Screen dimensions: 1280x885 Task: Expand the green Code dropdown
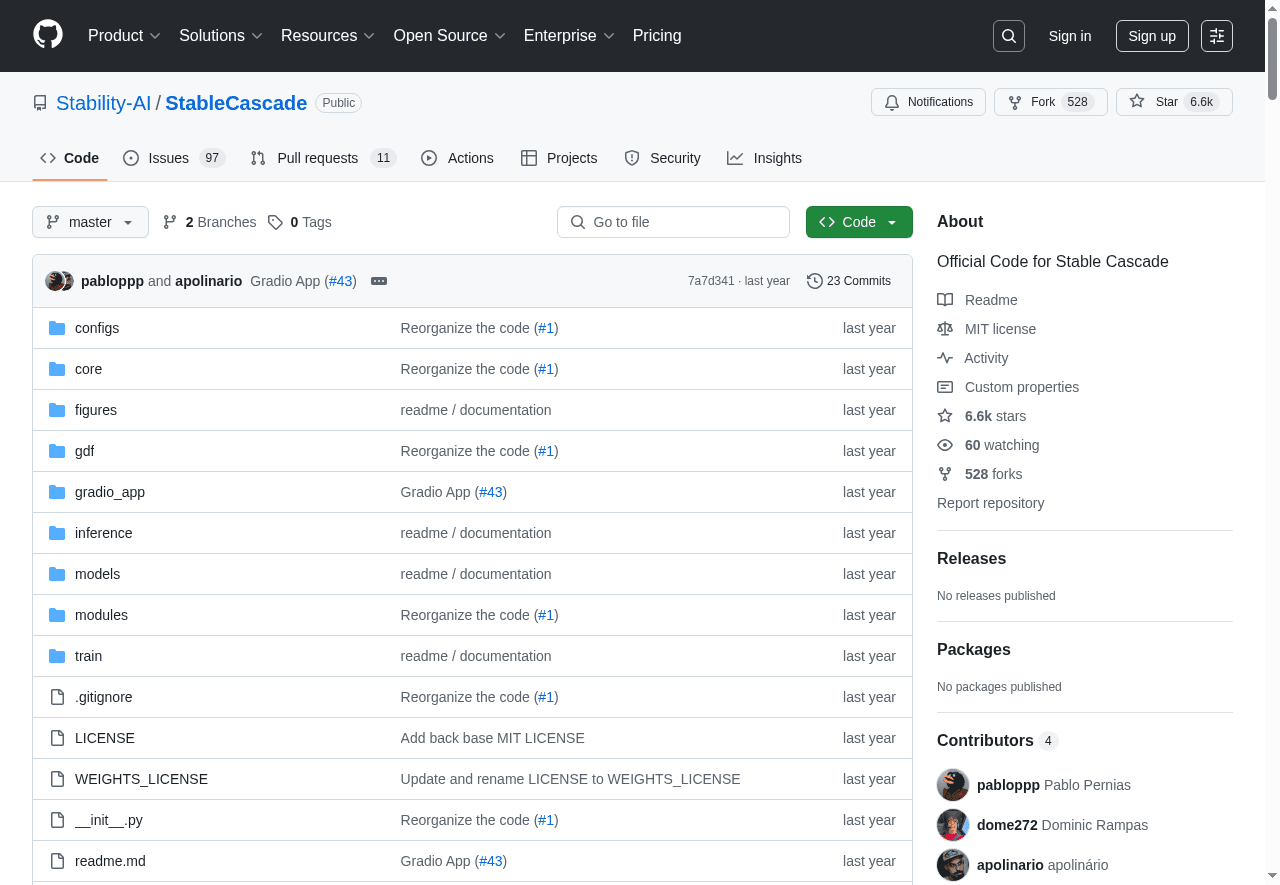pyautogui.click(x=859, y=222)
